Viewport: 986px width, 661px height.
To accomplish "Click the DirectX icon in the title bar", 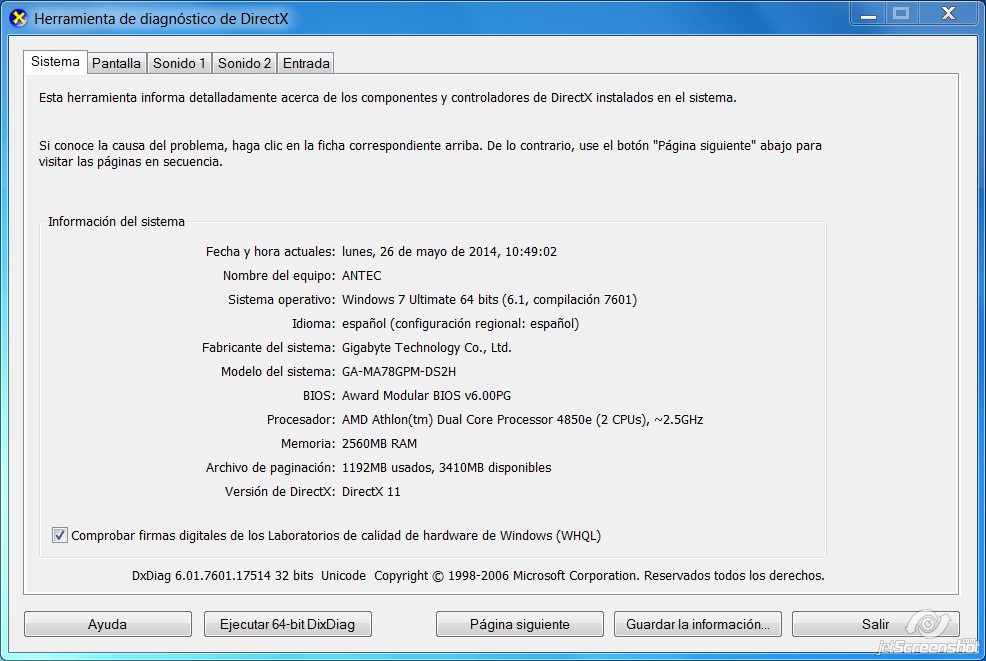I will (x=19, y=18).
